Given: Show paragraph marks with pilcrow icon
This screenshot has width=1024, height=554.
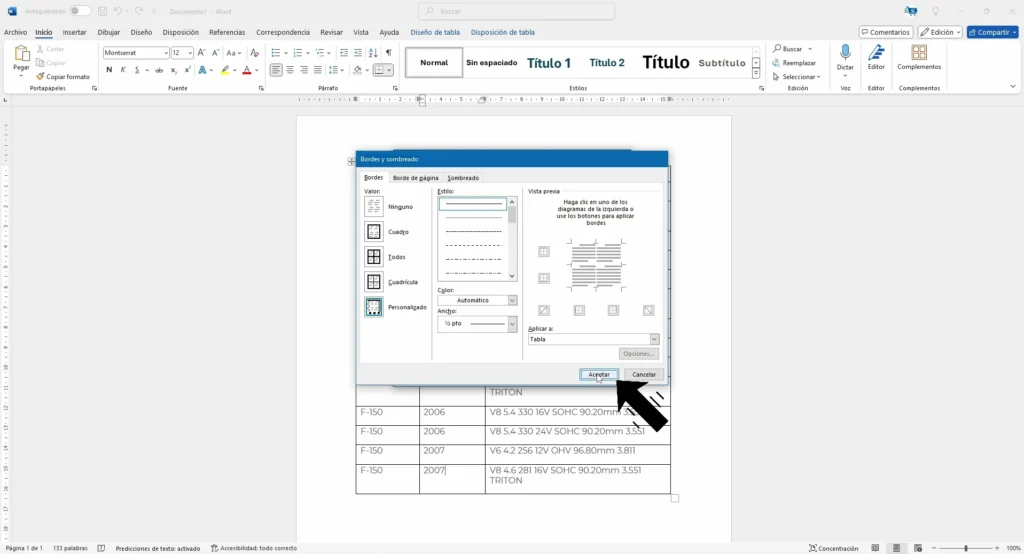Looking at the screenshot, I should point(389,53).
